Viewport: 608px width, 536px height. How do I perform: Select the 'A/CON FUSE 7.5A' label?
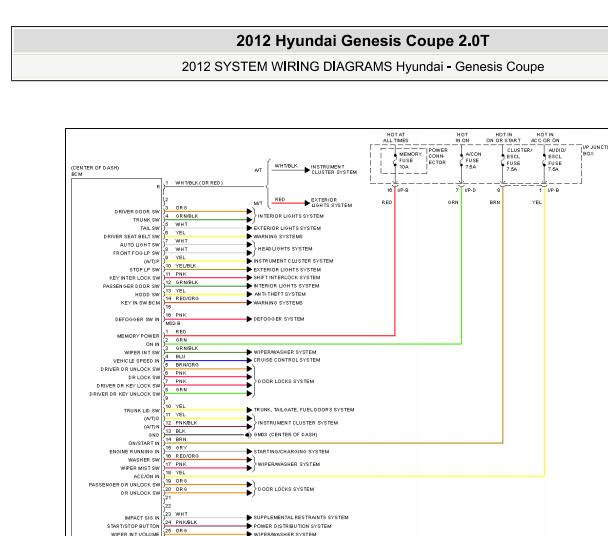tap(473, 161)
